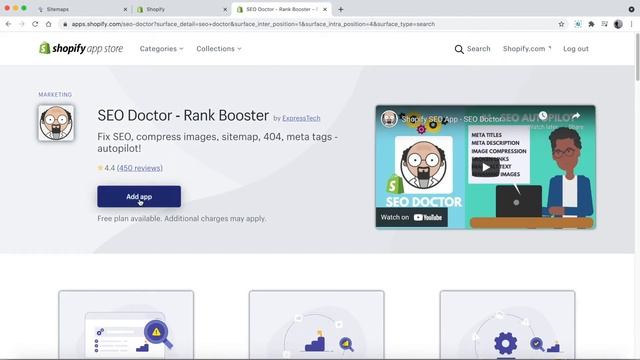Click Watch on YouTube
640x360 pixels.
click(411, 217)
